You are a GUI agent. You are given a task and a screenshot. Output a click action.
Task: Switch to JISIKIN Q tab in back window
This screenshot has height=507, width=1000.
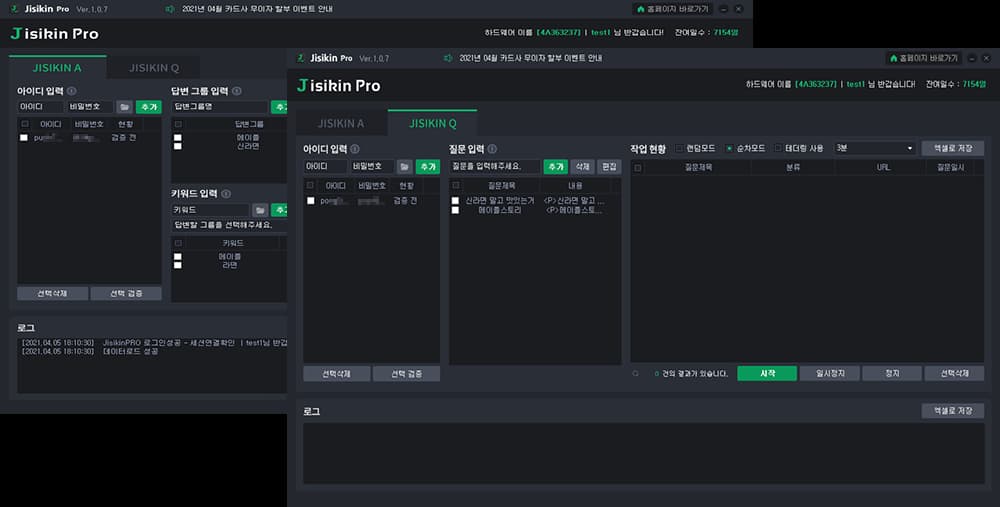(154, 68)
